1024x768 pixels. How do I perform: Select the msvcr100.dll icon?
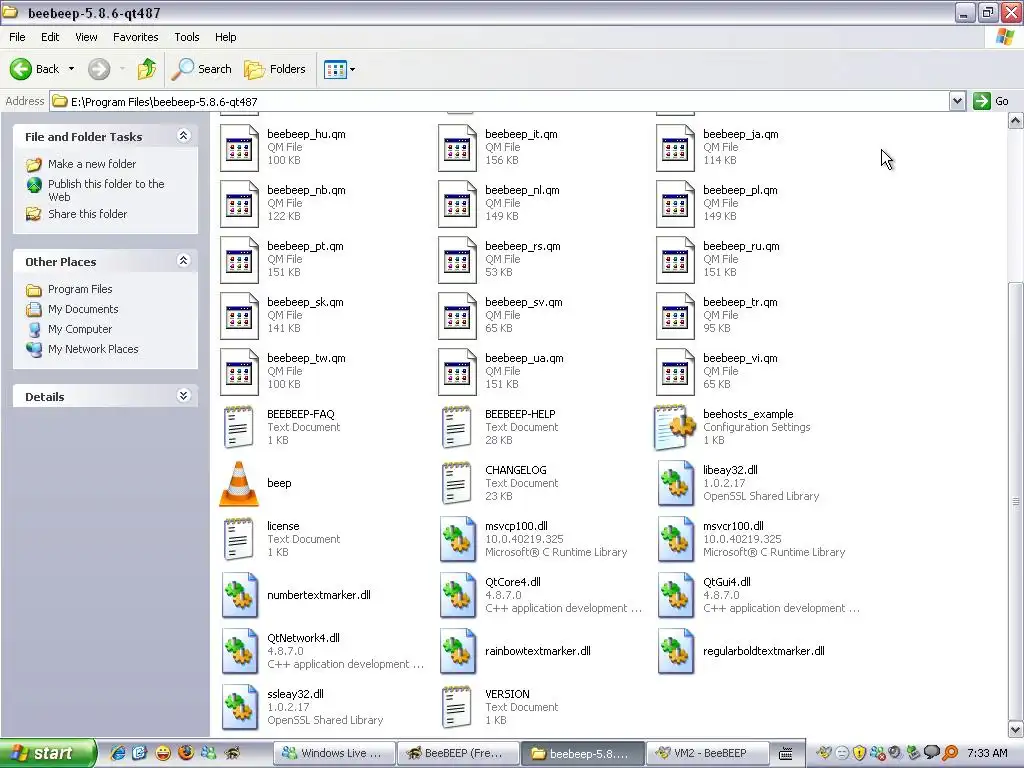[x=675, y=539]
